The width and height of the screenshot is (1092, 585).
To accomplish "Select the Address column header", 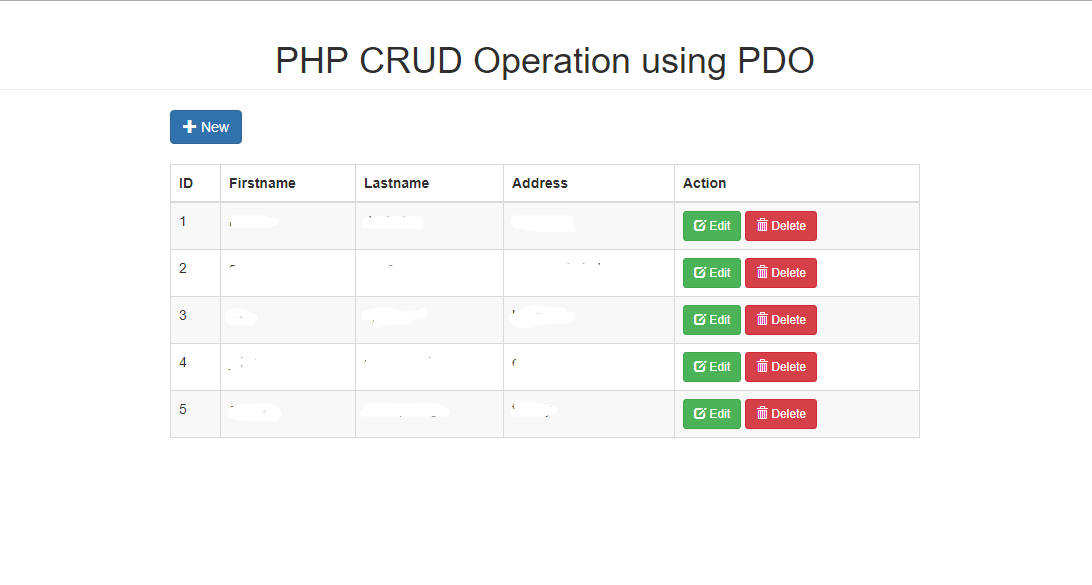I will pyautogui.click(x=540, y=183).
